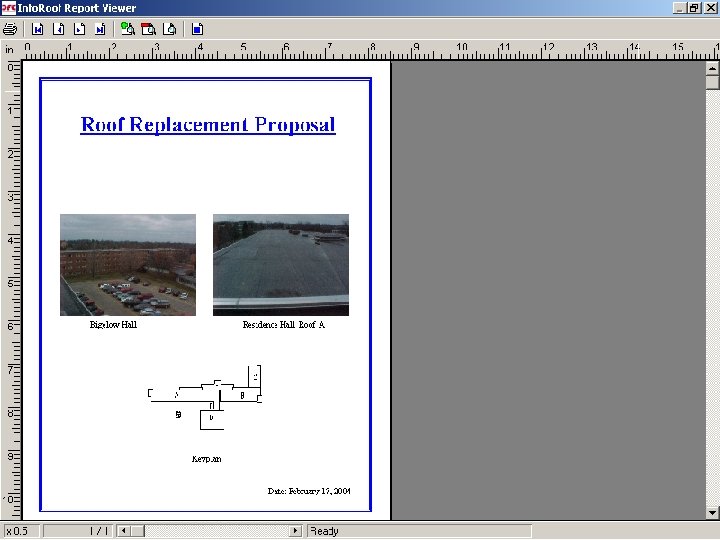Click the third magnifier page zoom icon

click(x=169, y=29)
